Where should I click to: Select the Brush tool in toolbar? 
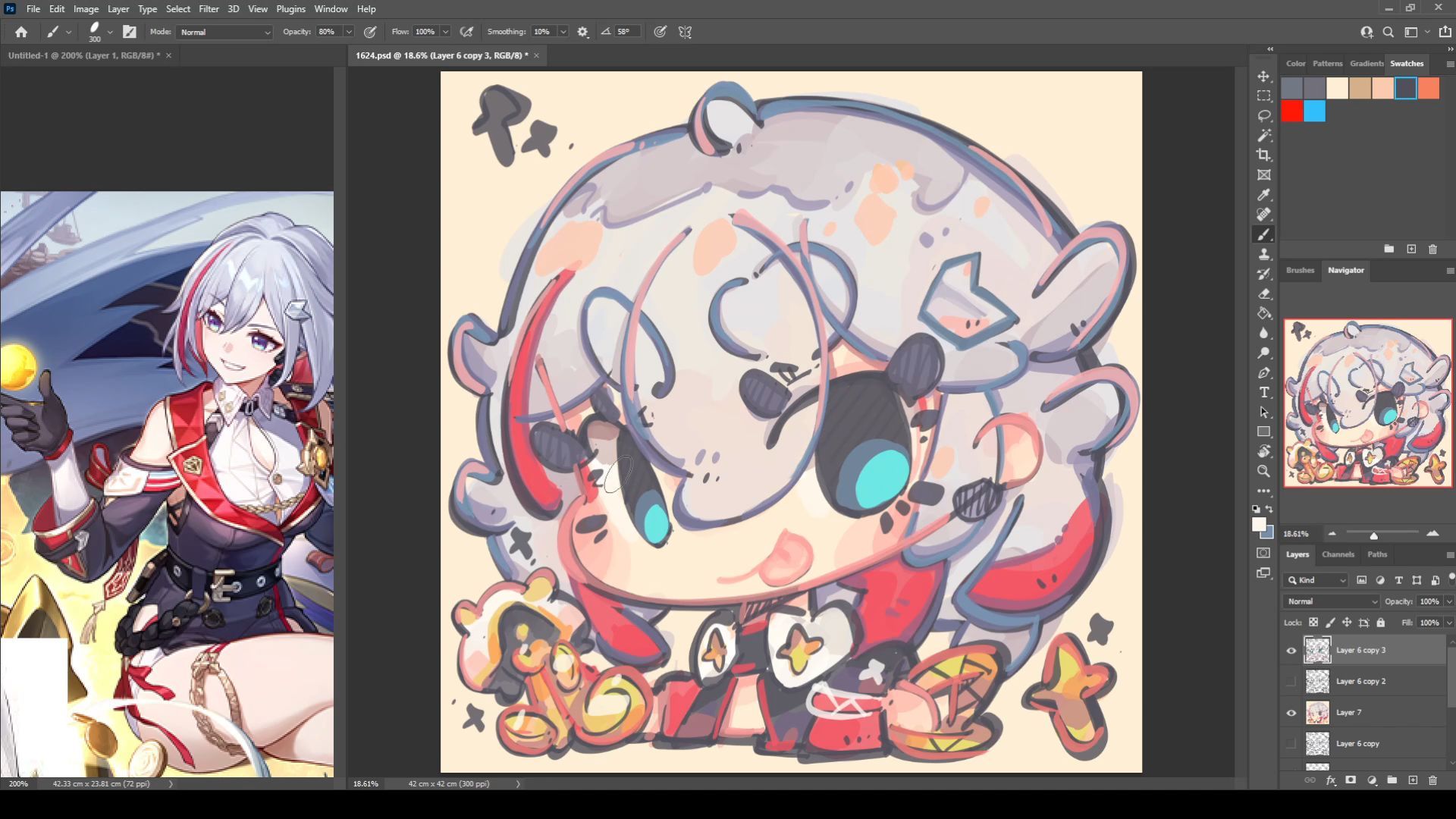1263,234
